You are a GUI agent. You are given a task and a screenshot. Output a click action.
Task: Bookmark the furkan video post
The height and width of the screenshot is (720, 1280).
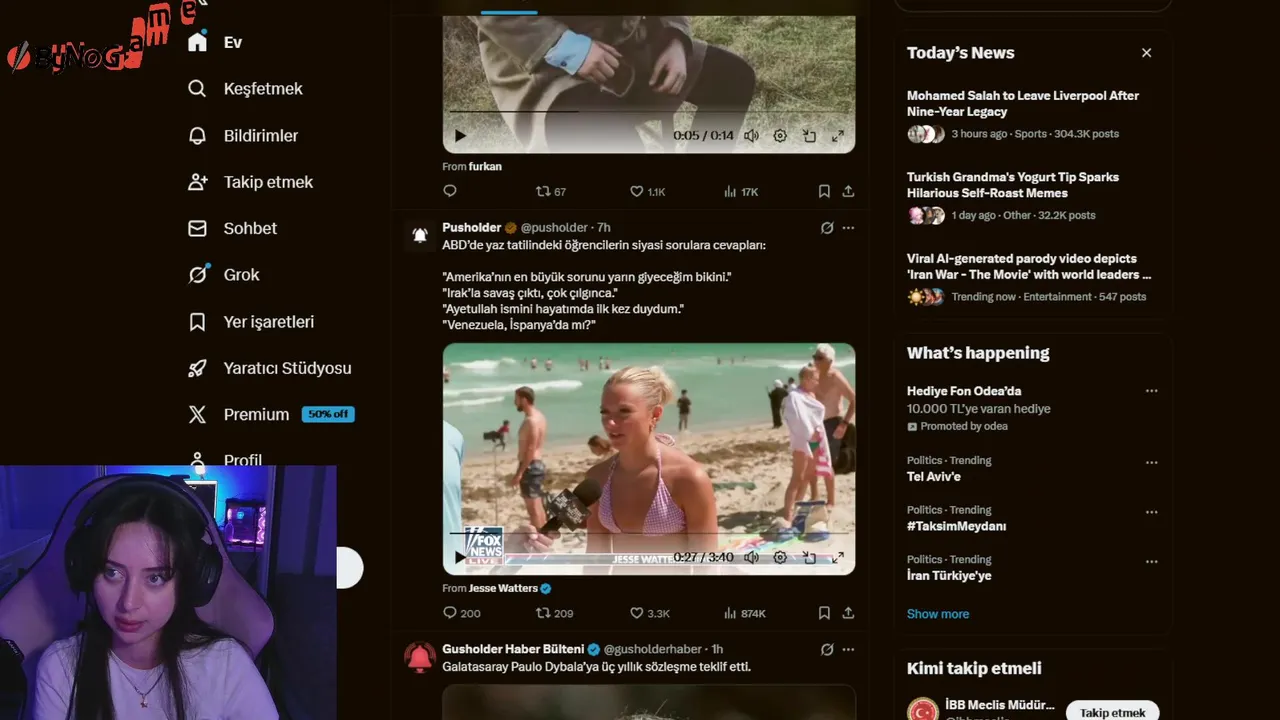tap(824, 191)
